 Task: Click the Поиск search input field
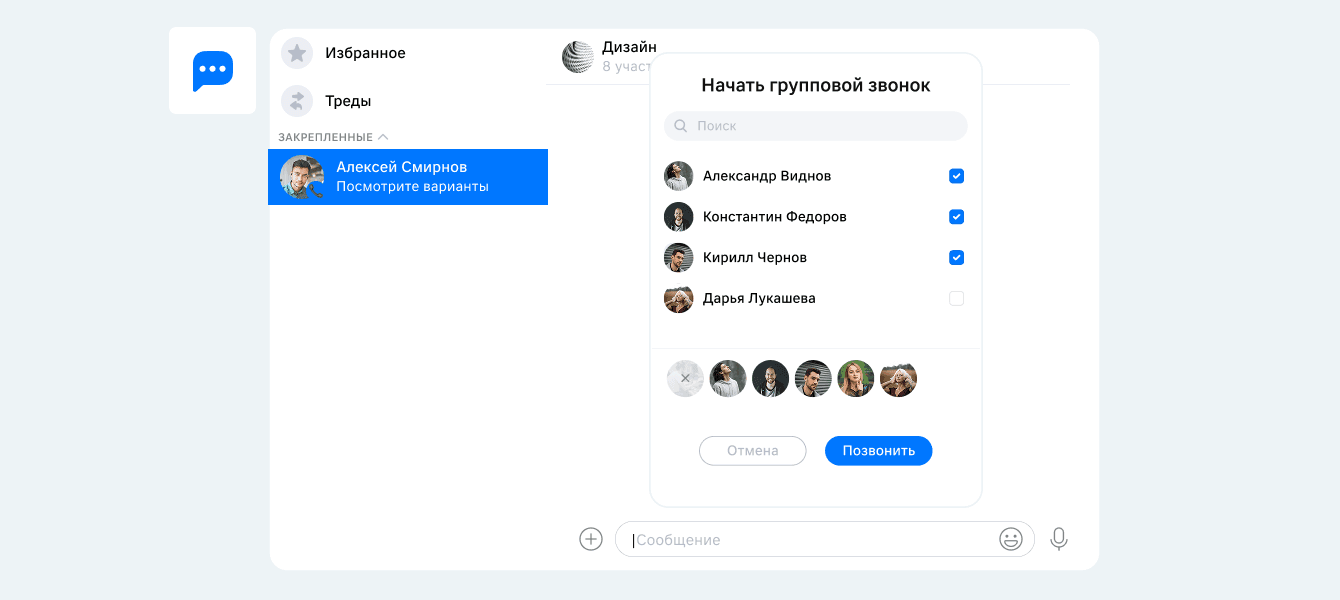click(x=816, y=126)
